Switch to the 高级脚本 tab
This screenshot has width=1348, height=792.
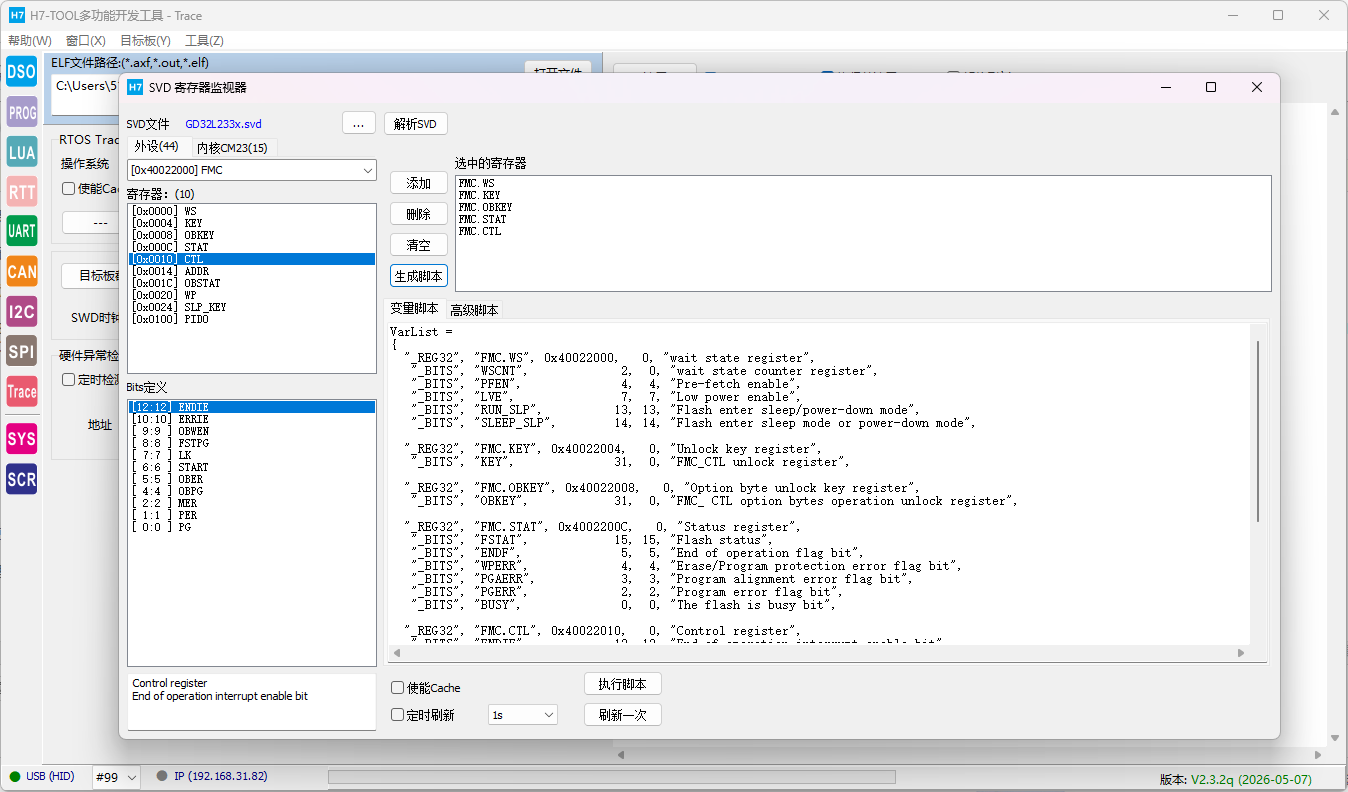pos(474,310)
